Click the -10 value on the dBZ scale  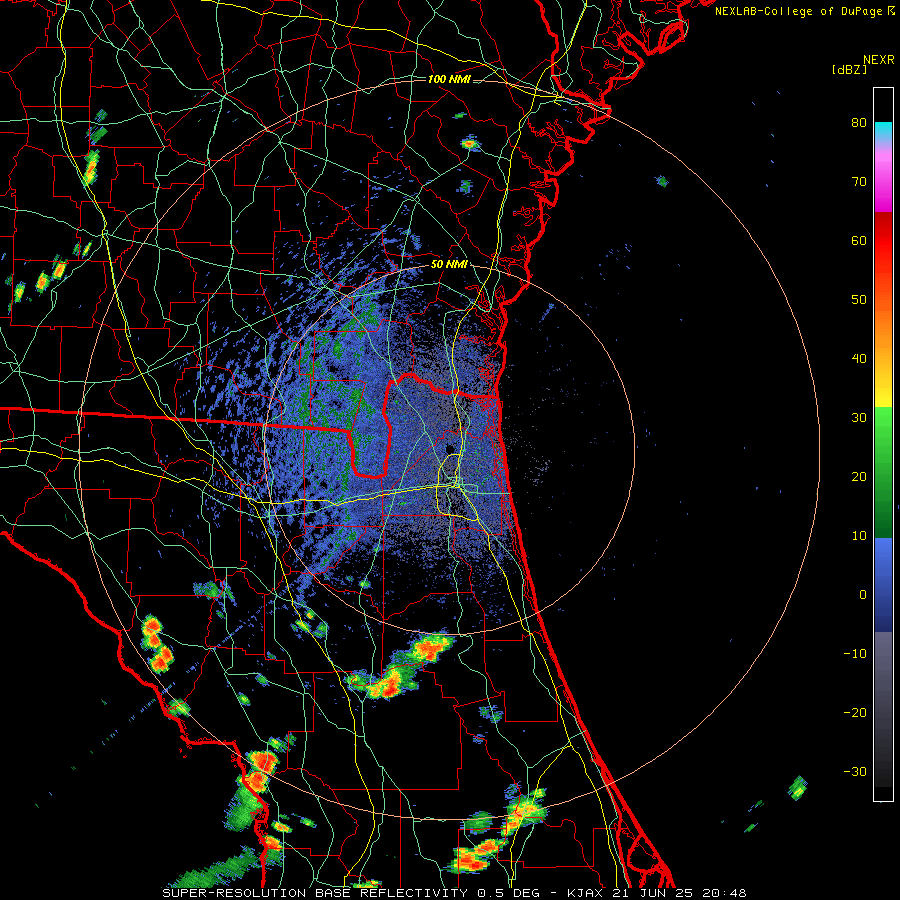click(x=855, y=654)
